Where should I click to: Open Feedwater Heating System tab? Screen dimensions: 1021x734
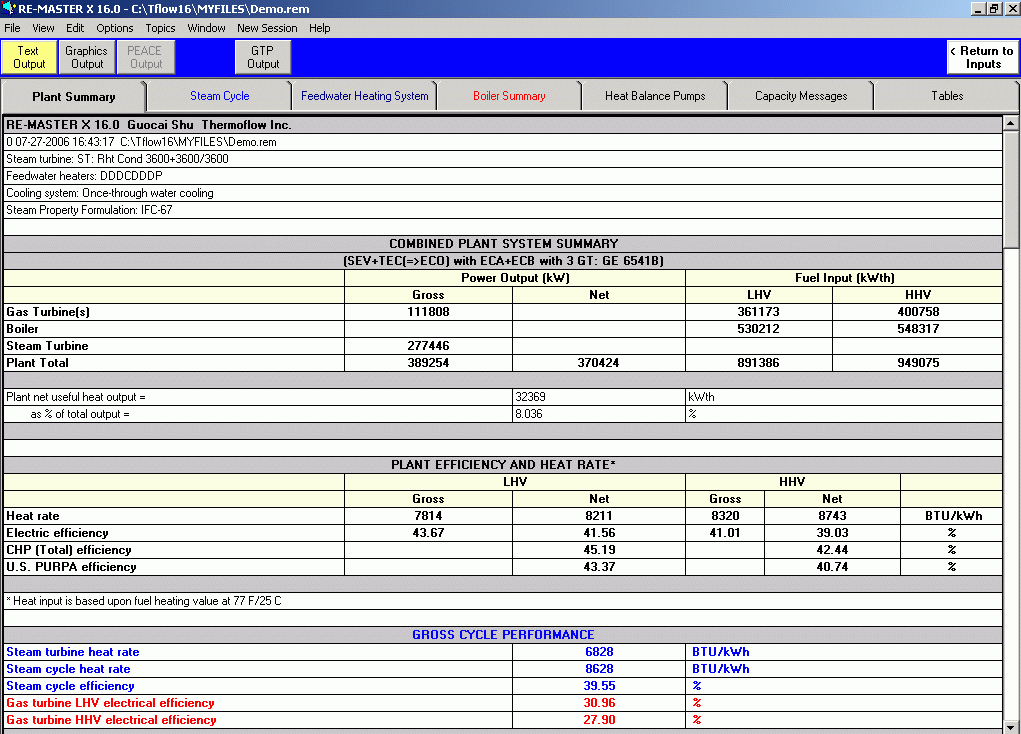(x=365, y=96)
